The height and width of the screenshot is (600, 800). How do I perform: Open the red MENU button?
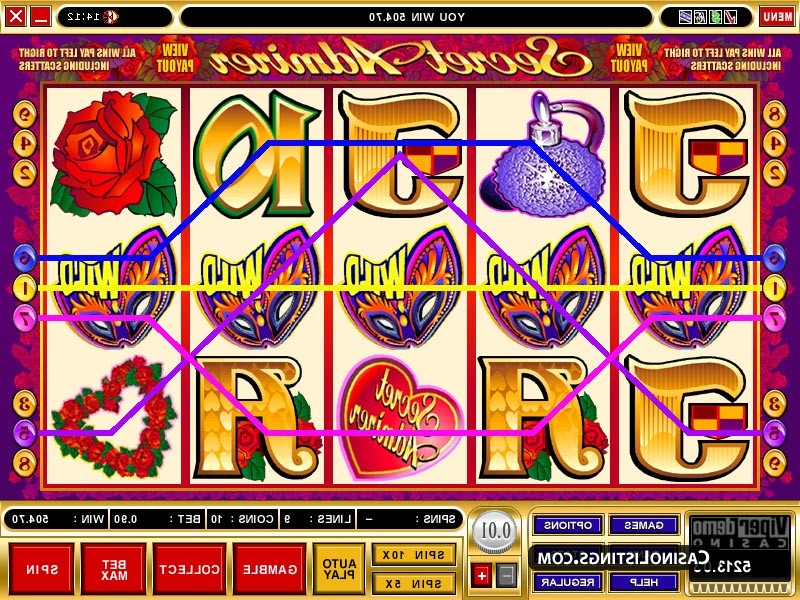tap(777, 17)
